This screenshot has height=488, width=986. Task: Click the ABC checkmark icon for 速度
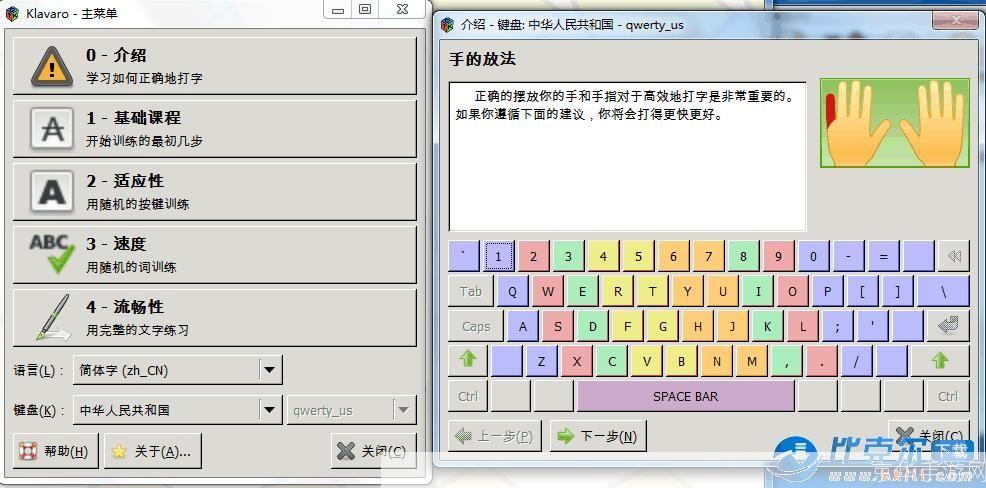click(x=52, y=253)
